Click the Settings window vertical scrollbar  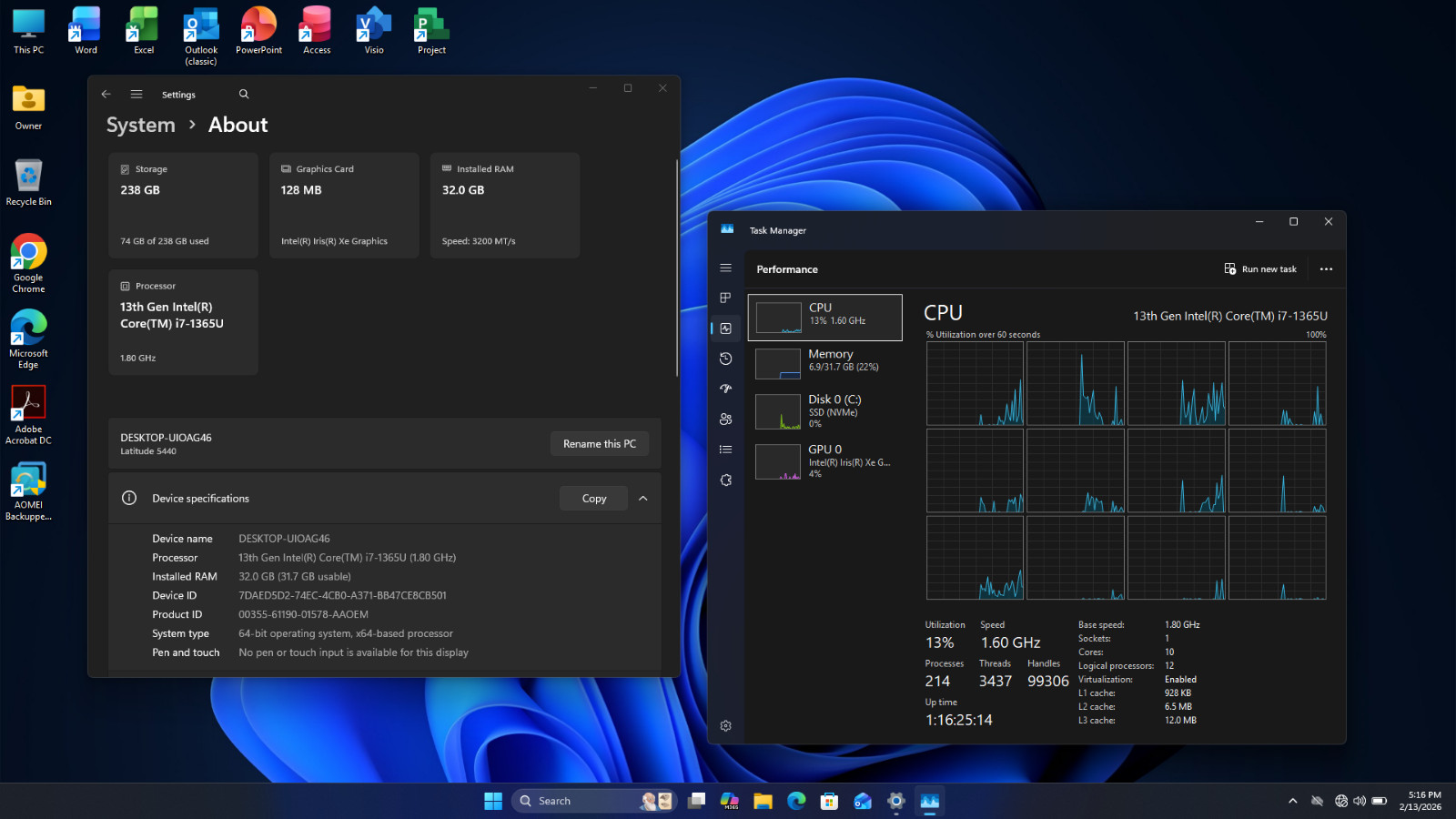(676, 268)
